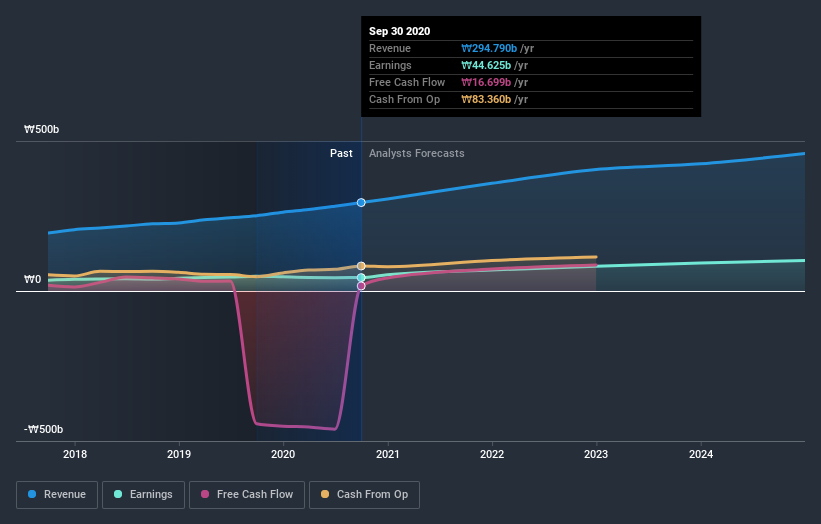Select the 2023 x-axis label
This screenshot has width=821, height=524.
pos(596,454)
